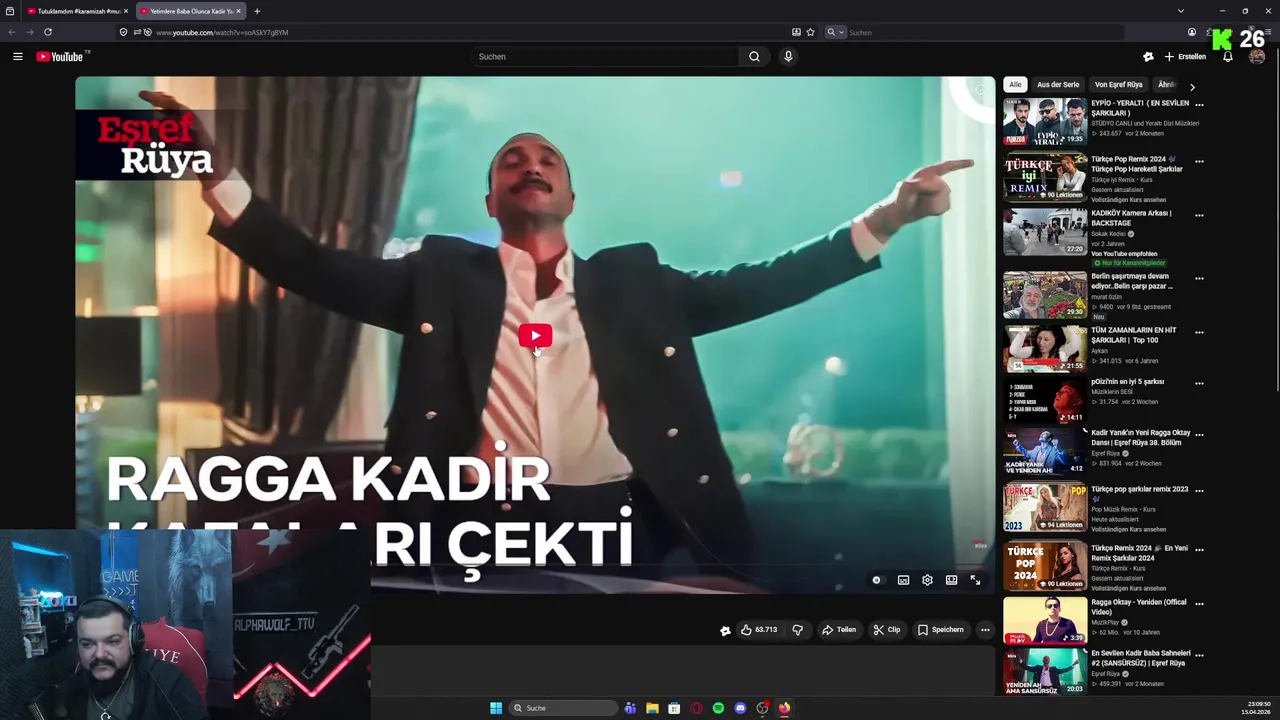The height and width of the screenshot is (720, 1280).
Task: Open options menu for Berlin şaşırtmaya video
Action: 1199,279
